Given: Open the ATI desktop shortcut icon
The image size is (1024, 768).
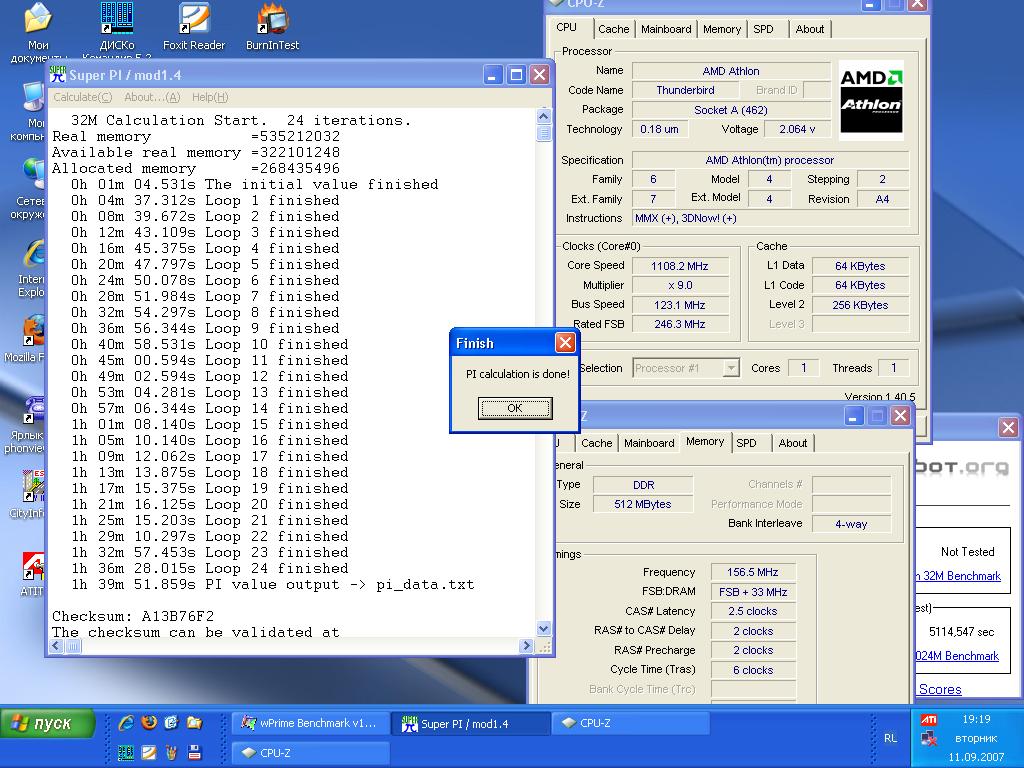Looking at the screenshot, I should click(x=33, y=575).
